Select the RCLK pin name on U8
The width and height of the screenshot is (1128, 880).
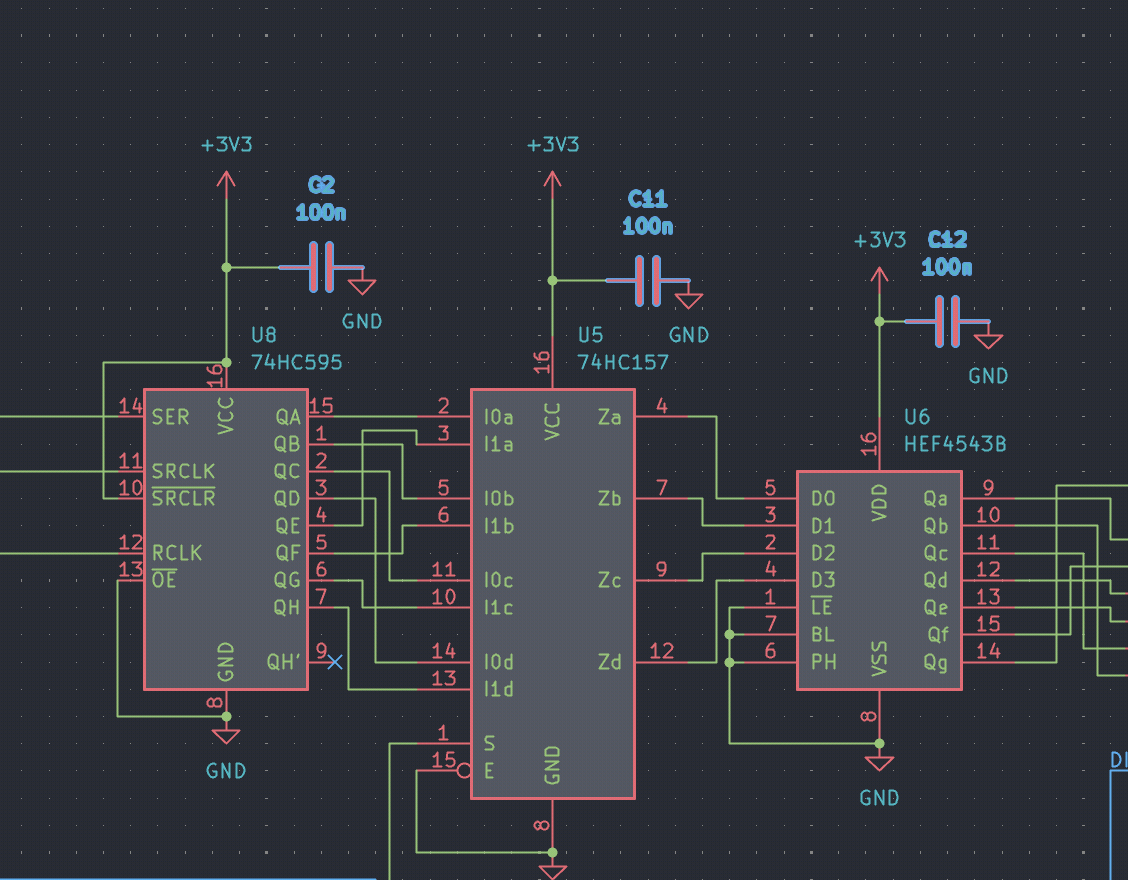(177, 553)
